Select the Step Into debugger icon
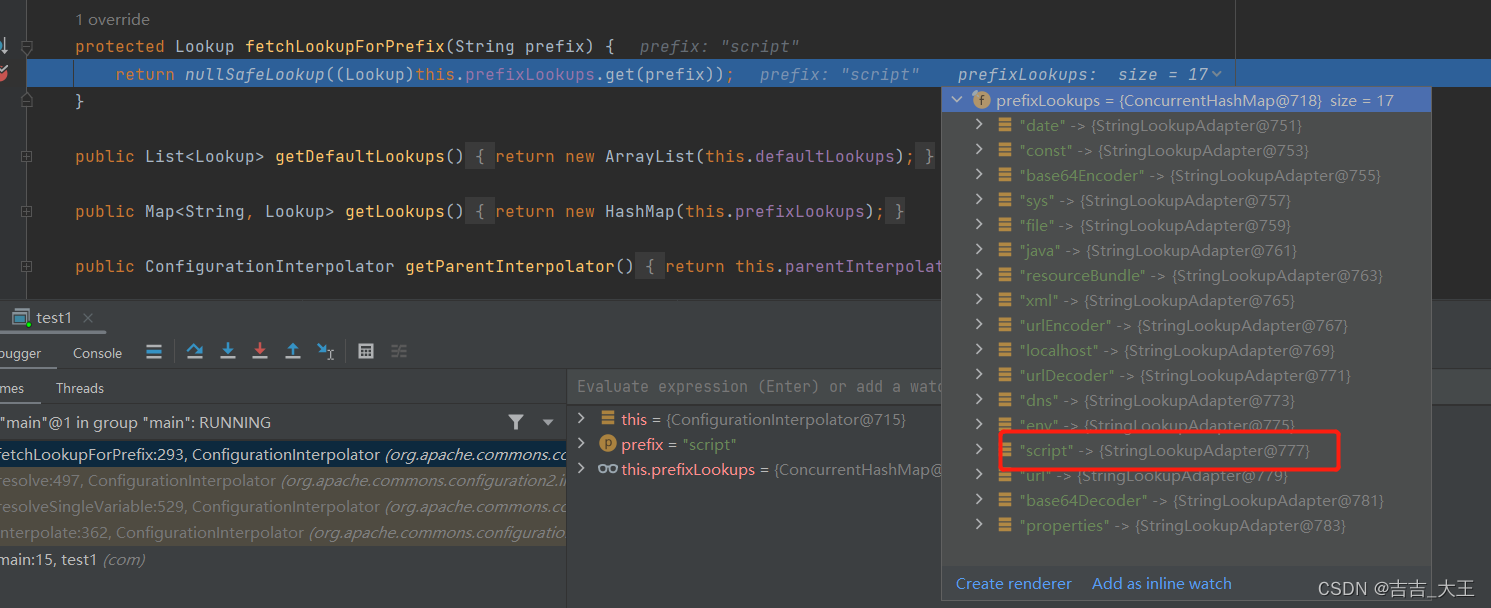 (228, 351)
